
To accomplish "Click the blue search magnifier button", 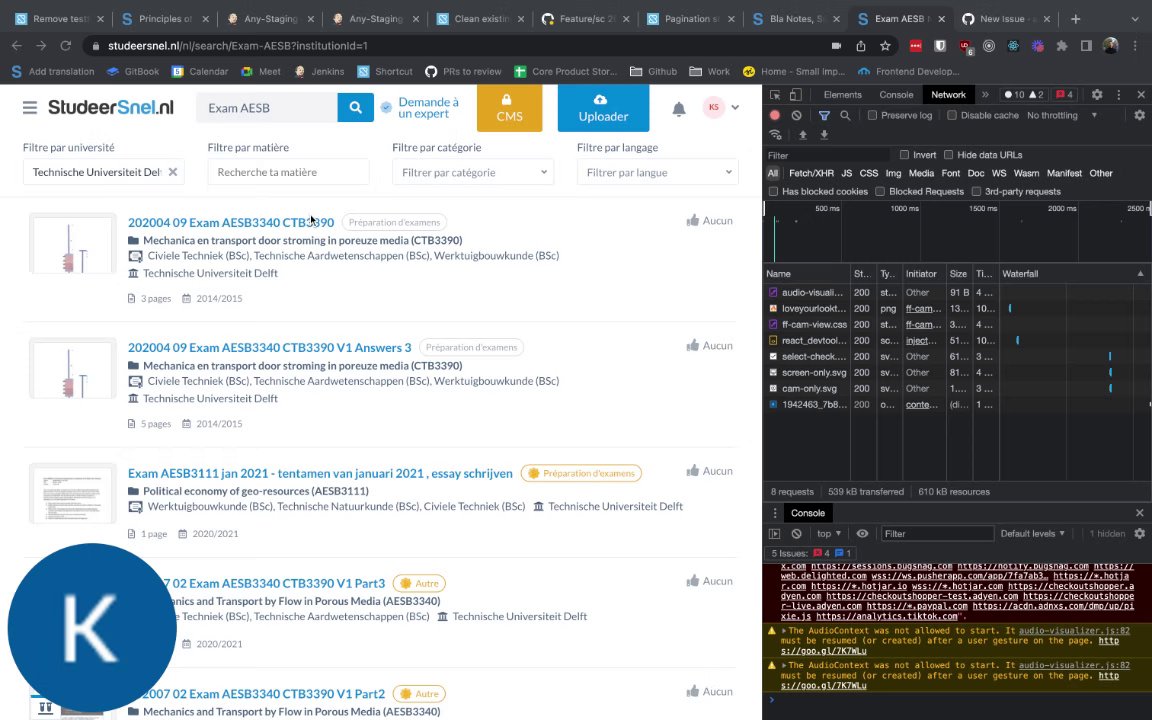I will click(x=356, y=107).
